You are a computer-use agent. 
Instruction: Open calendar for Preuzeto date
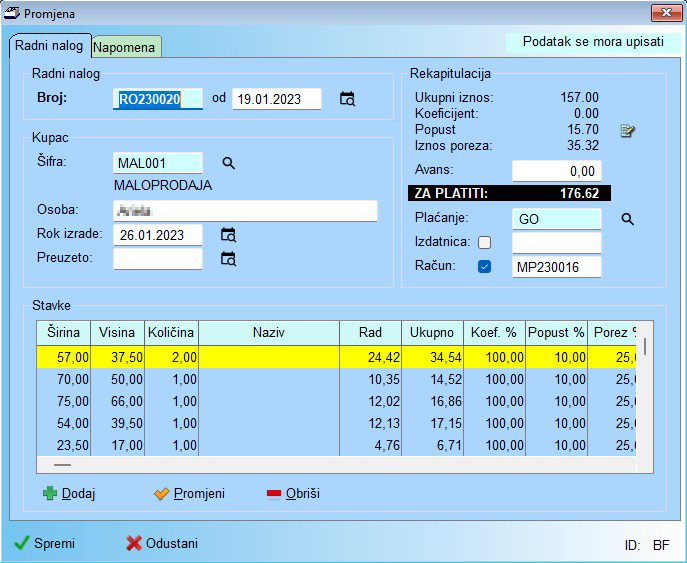pos(228,259)
